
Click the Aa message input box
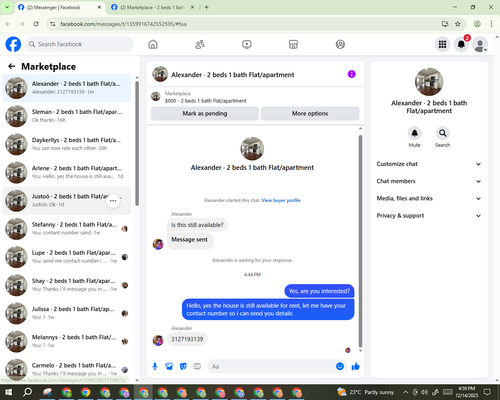tap(272, 367)
